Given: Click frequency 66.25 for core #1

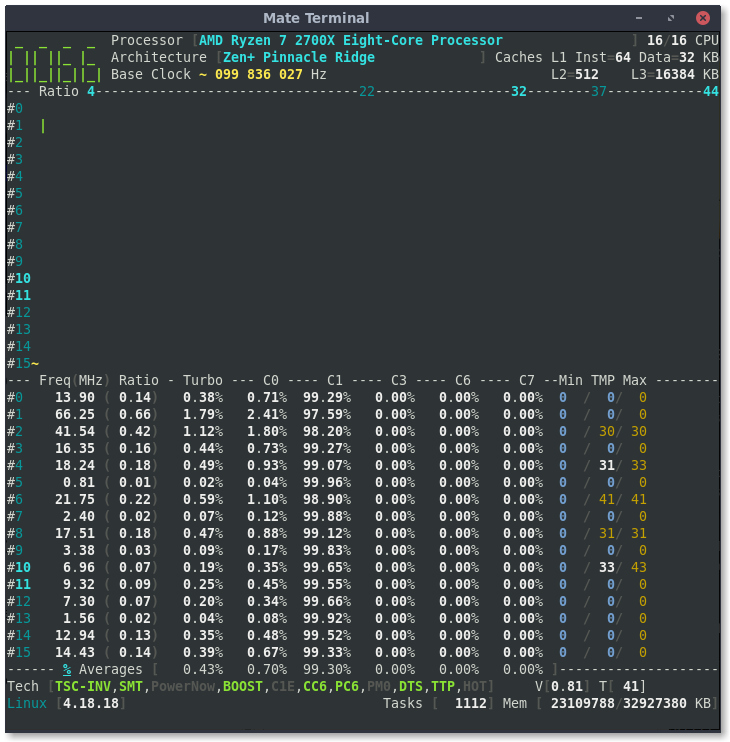Looking at the screenshot, I should pyautogui.click(x=74, y=415).
